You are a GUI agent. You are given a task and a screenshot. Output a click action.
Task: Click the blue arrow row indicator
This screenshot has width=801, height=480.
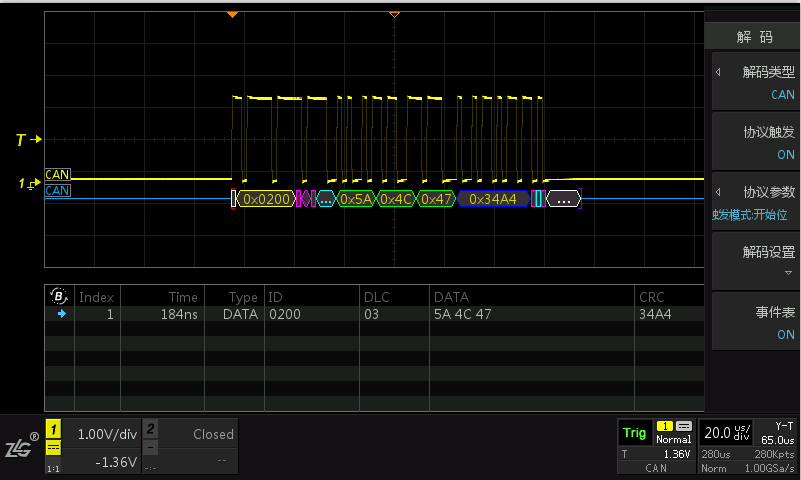[x=62, y=314]
